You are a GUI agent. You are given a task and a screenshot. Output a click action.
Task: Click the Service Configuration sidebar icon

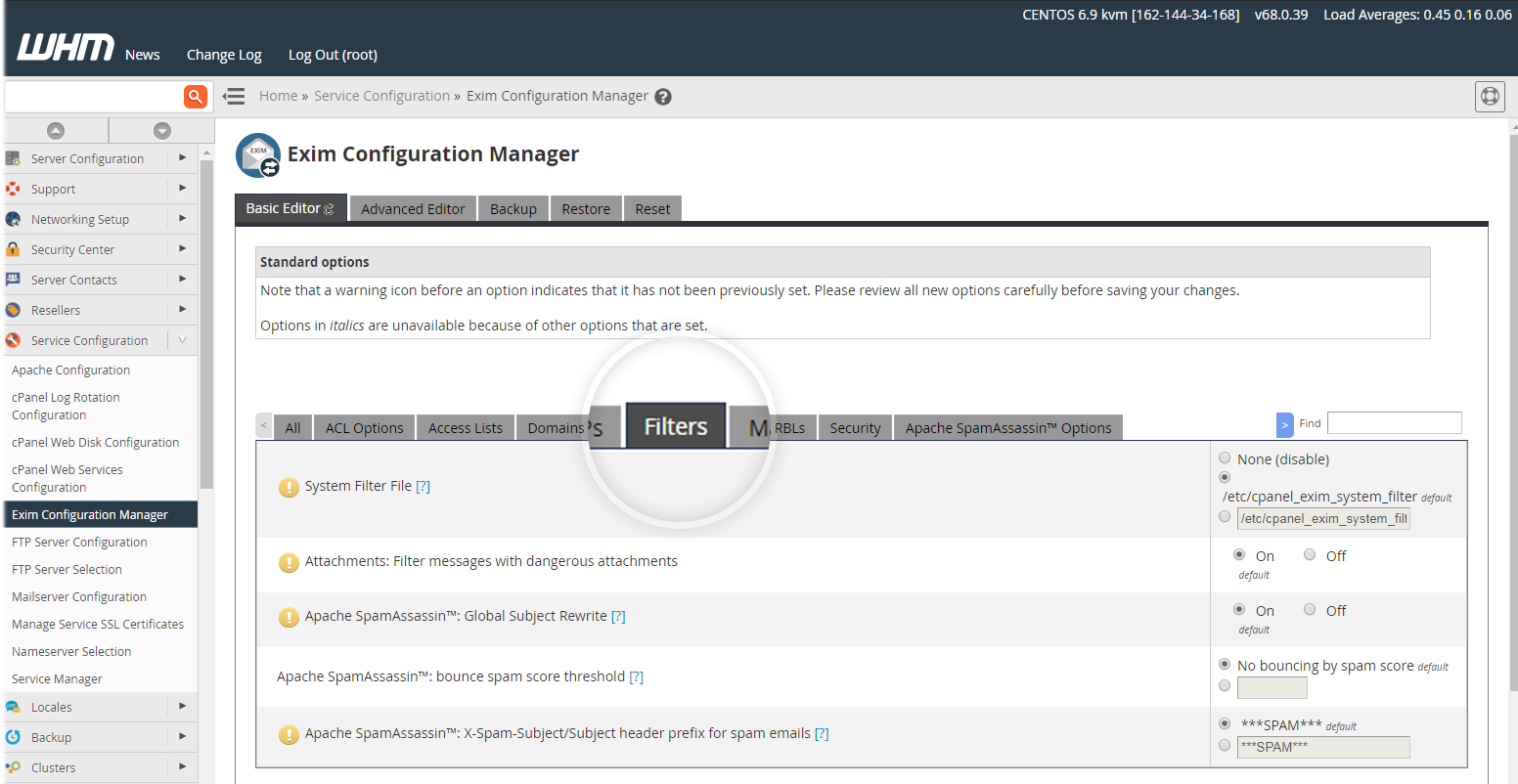pos(13,340)
